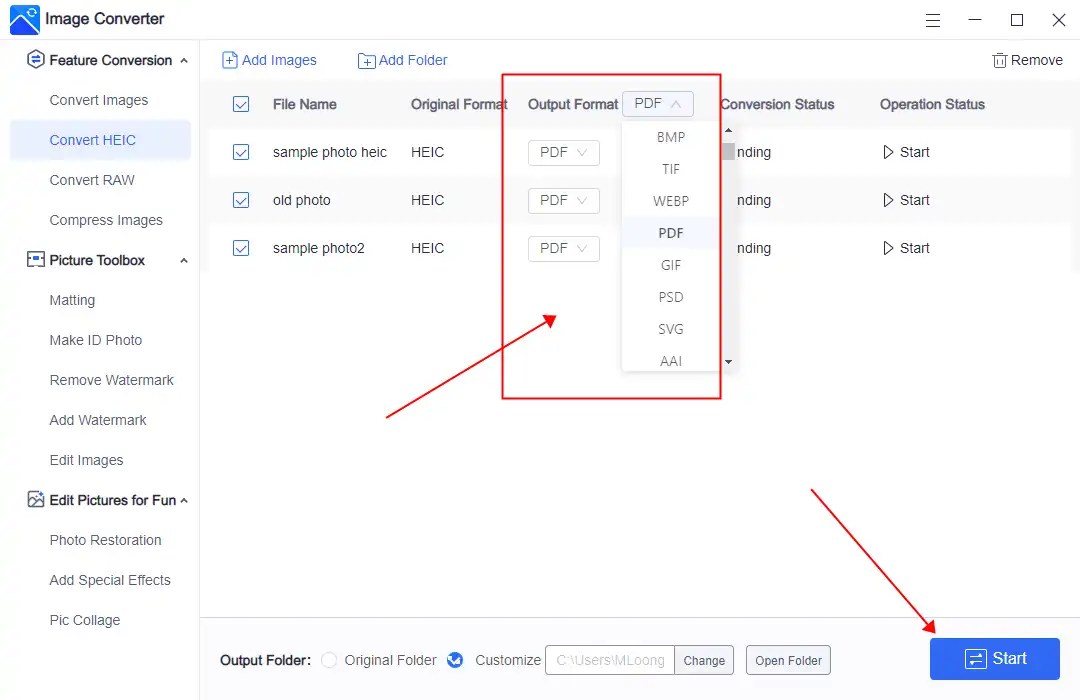Switch to Remove Watermark tool
The height and width of the screenshot is (700, 1080).
(110, 380)
